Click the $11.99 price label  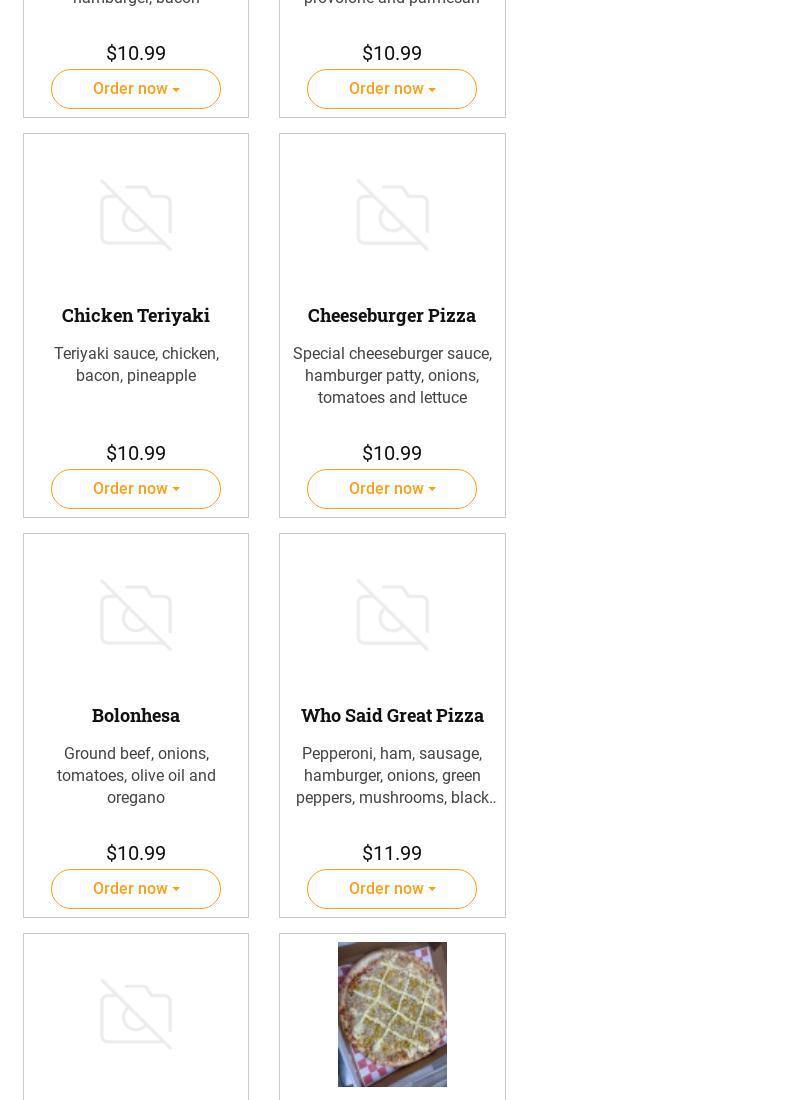[x=392, y=853]
